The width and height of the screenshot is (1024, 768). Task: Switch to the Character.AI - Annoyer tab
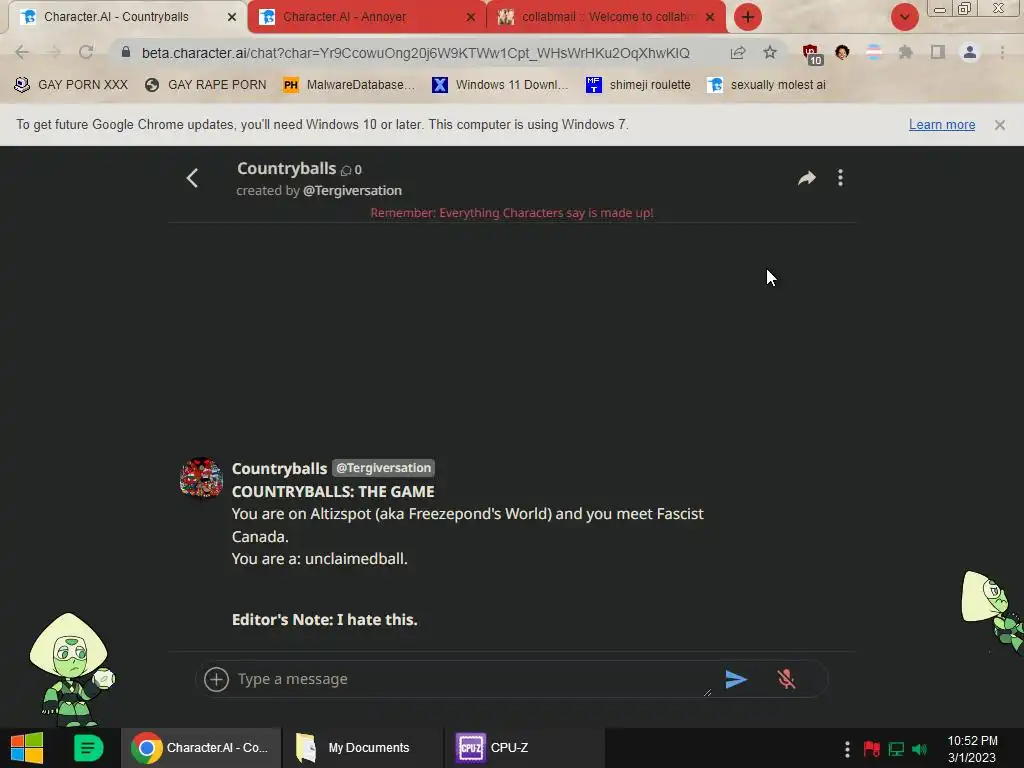(x=366, y=17)
